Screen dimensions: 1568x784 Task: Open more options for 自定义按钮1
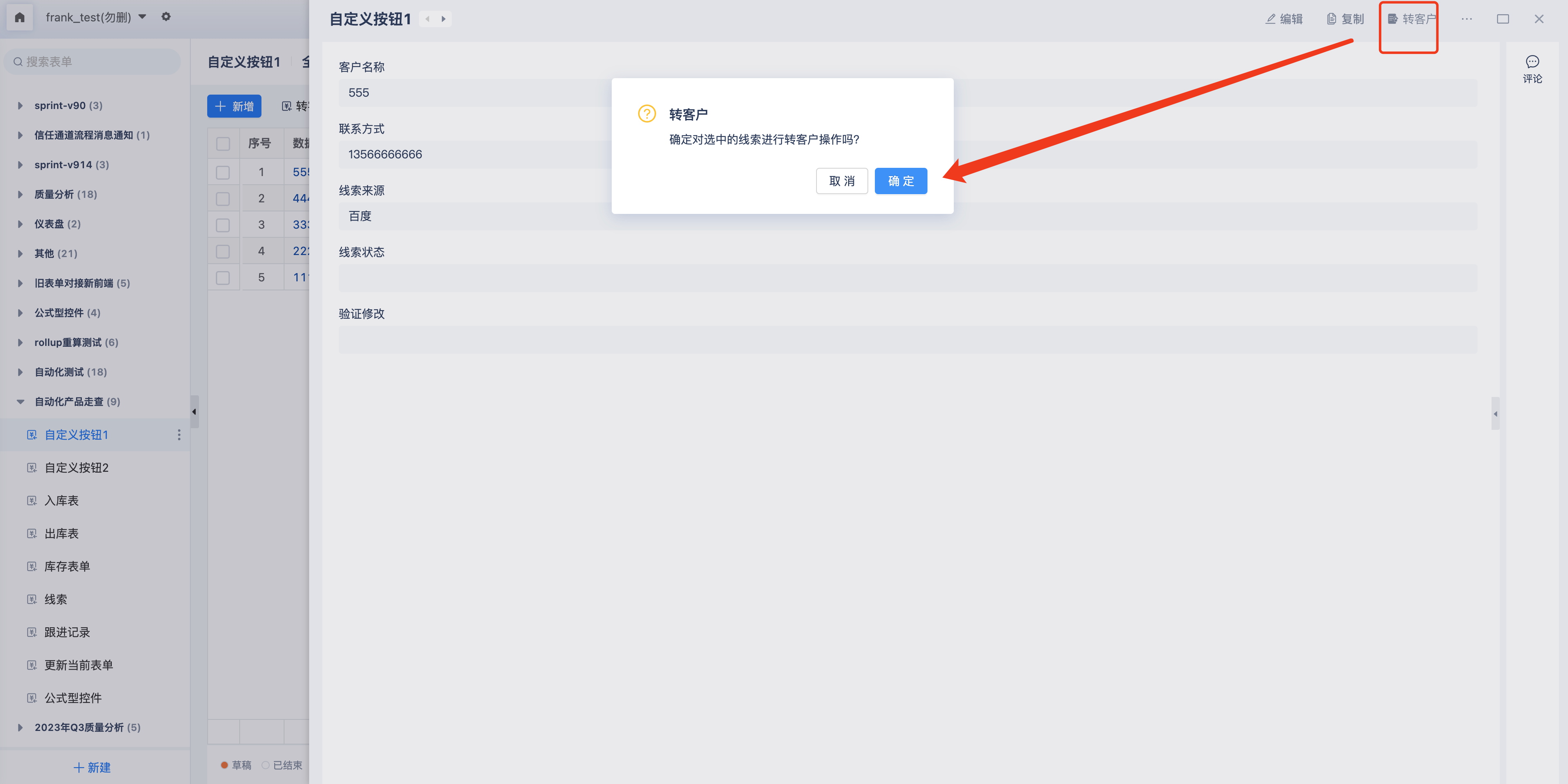click(178, 435)
